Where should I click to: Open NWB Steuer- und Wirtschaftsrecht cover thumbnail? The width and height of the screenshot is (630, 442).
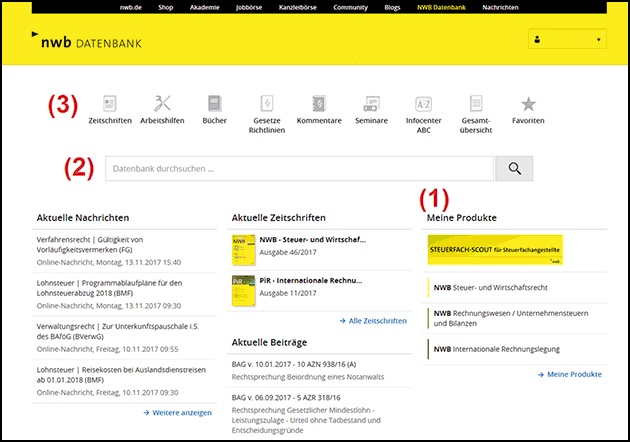tap(240, 248)
